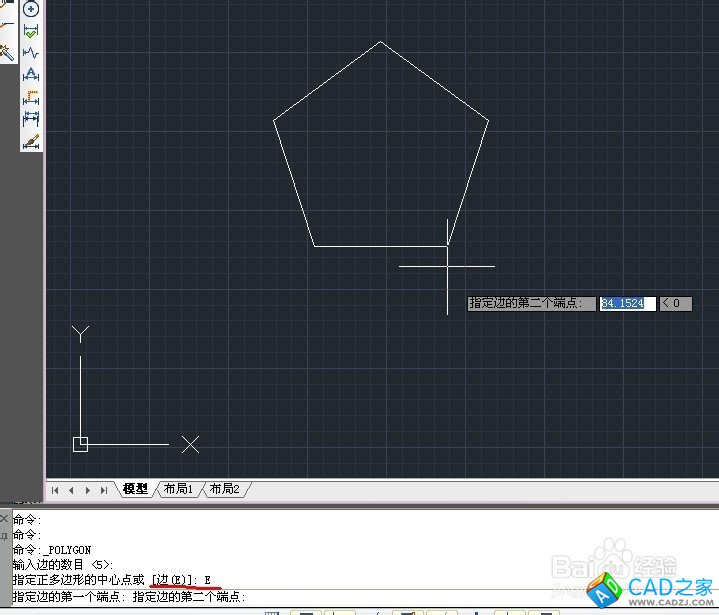Click the UCS origin square icon
This screenshot has width=719, height=615.
pos(81,444)
